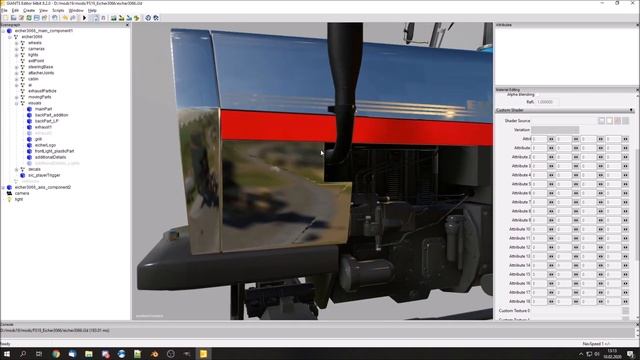Click last stepper on Attribute 5 row

pyautogui.click(x=625, y=184)
